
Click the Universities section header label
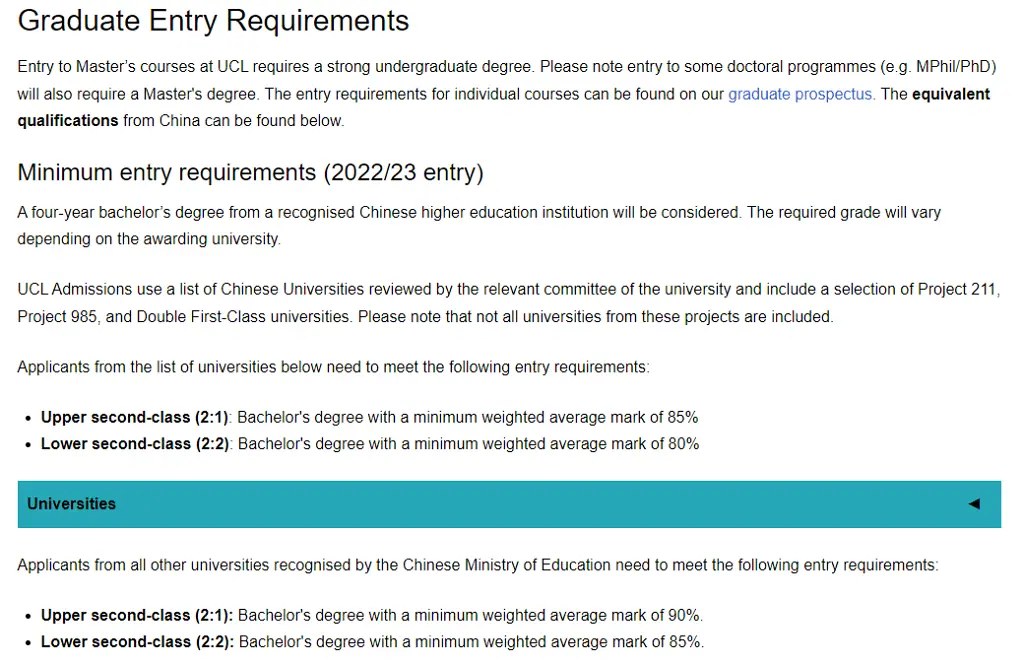coord(71,504)
